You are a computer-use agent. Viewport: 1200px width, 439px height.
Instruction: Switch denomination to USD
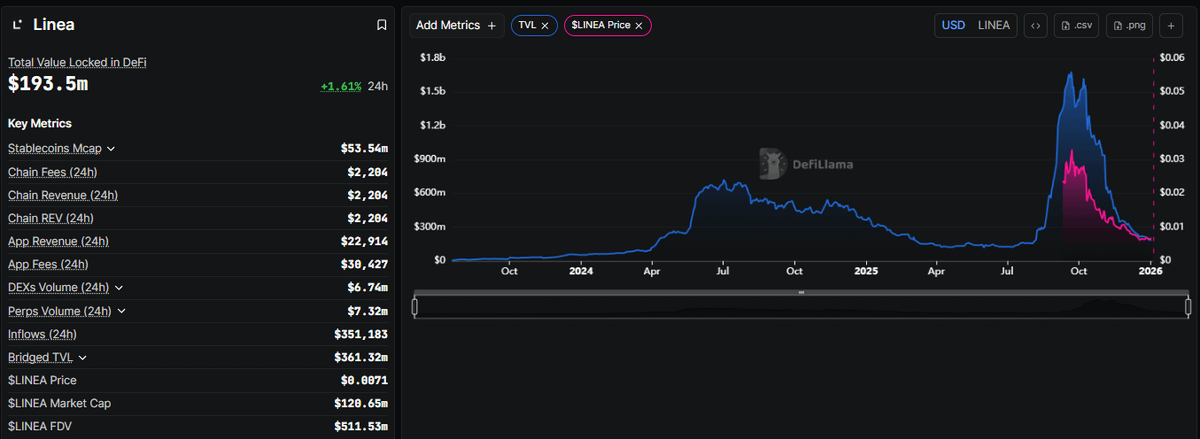952,25
